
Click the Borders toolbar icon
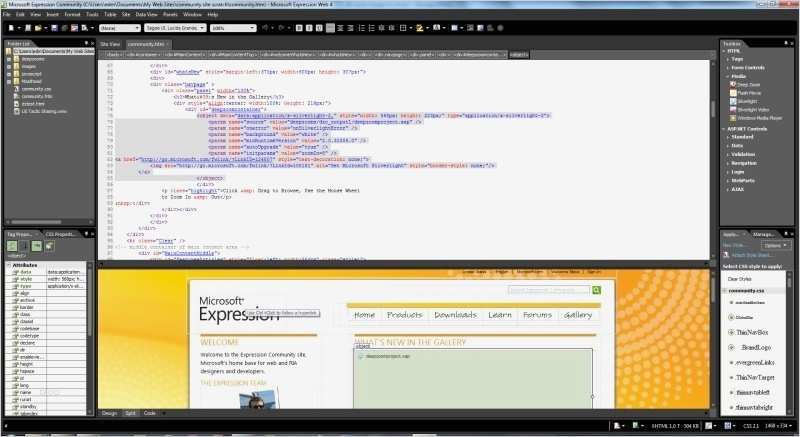403,28
